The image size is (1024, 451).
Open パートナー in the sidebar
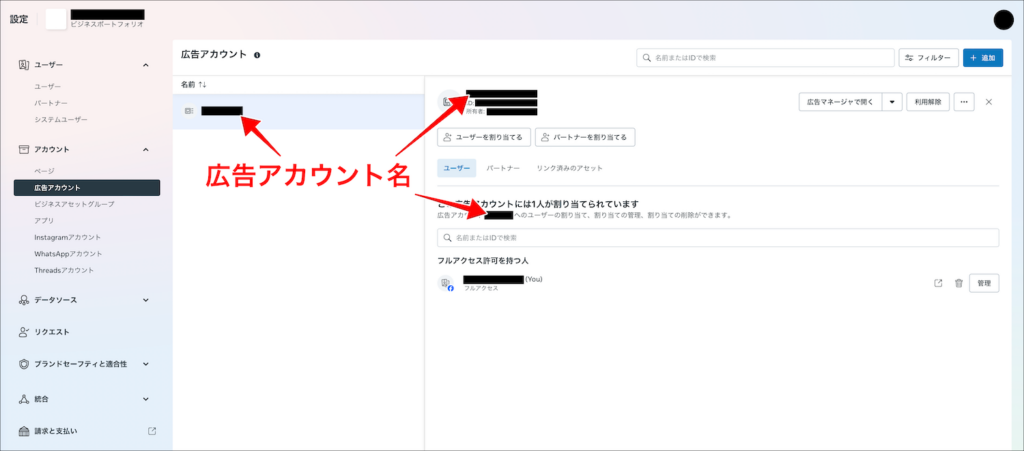(x=51, y=103)
